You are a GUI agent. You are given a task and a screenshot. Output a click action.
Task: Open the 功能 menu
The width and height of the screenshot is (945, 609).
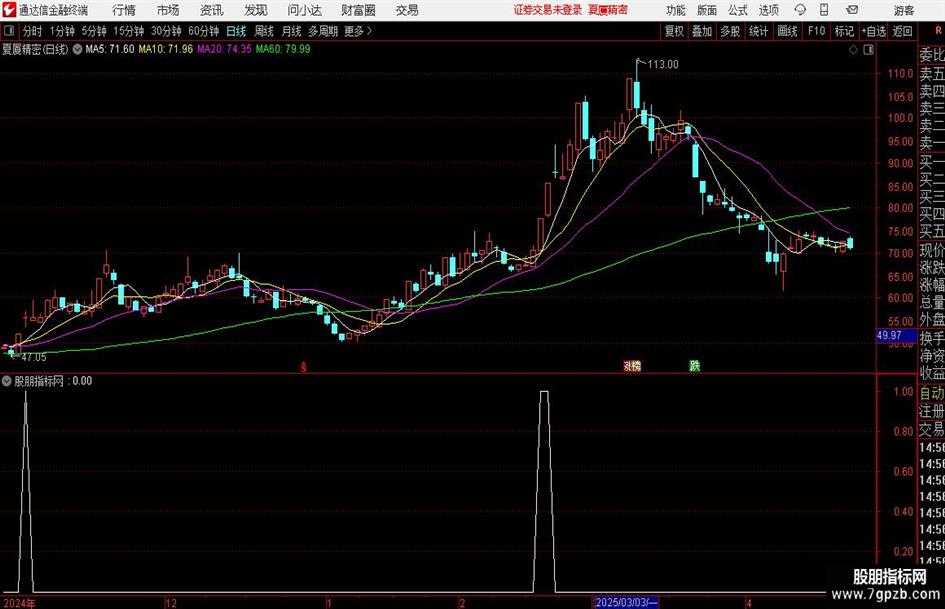[x=676, y=10]
